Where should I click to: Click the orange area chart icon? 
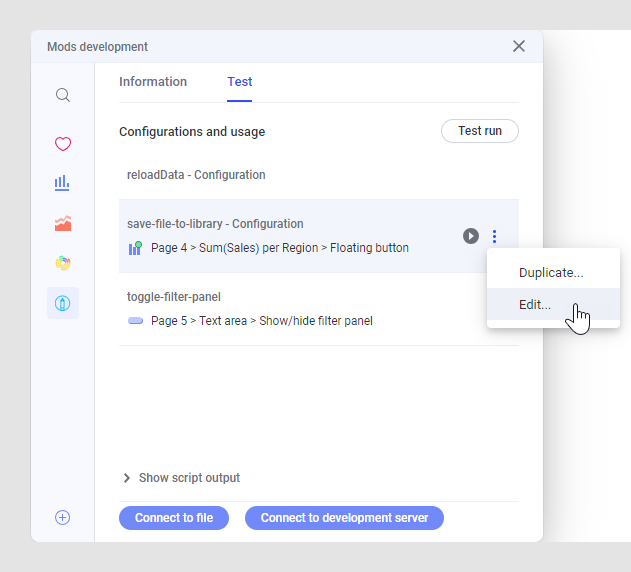[63, 224]
